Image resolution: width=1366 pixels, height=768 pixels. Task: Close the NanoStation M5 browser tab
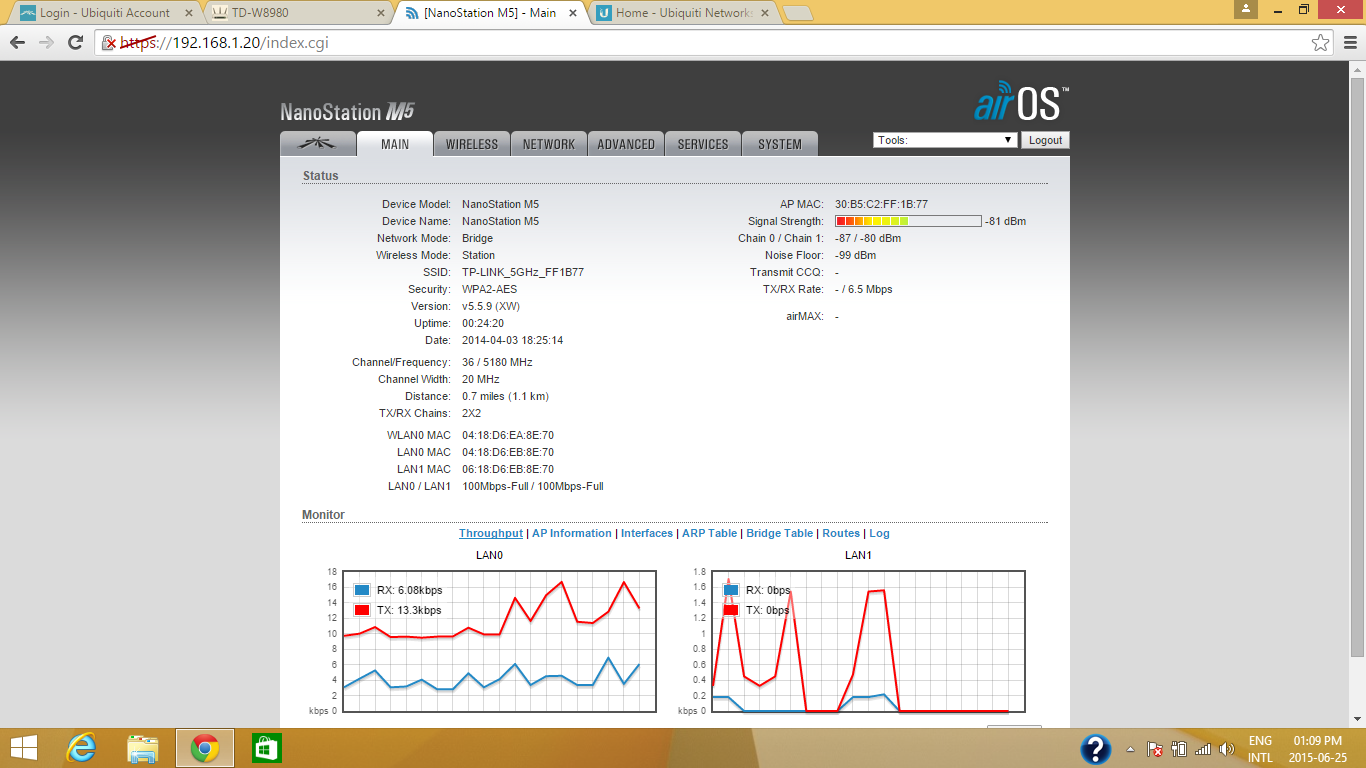573,14
